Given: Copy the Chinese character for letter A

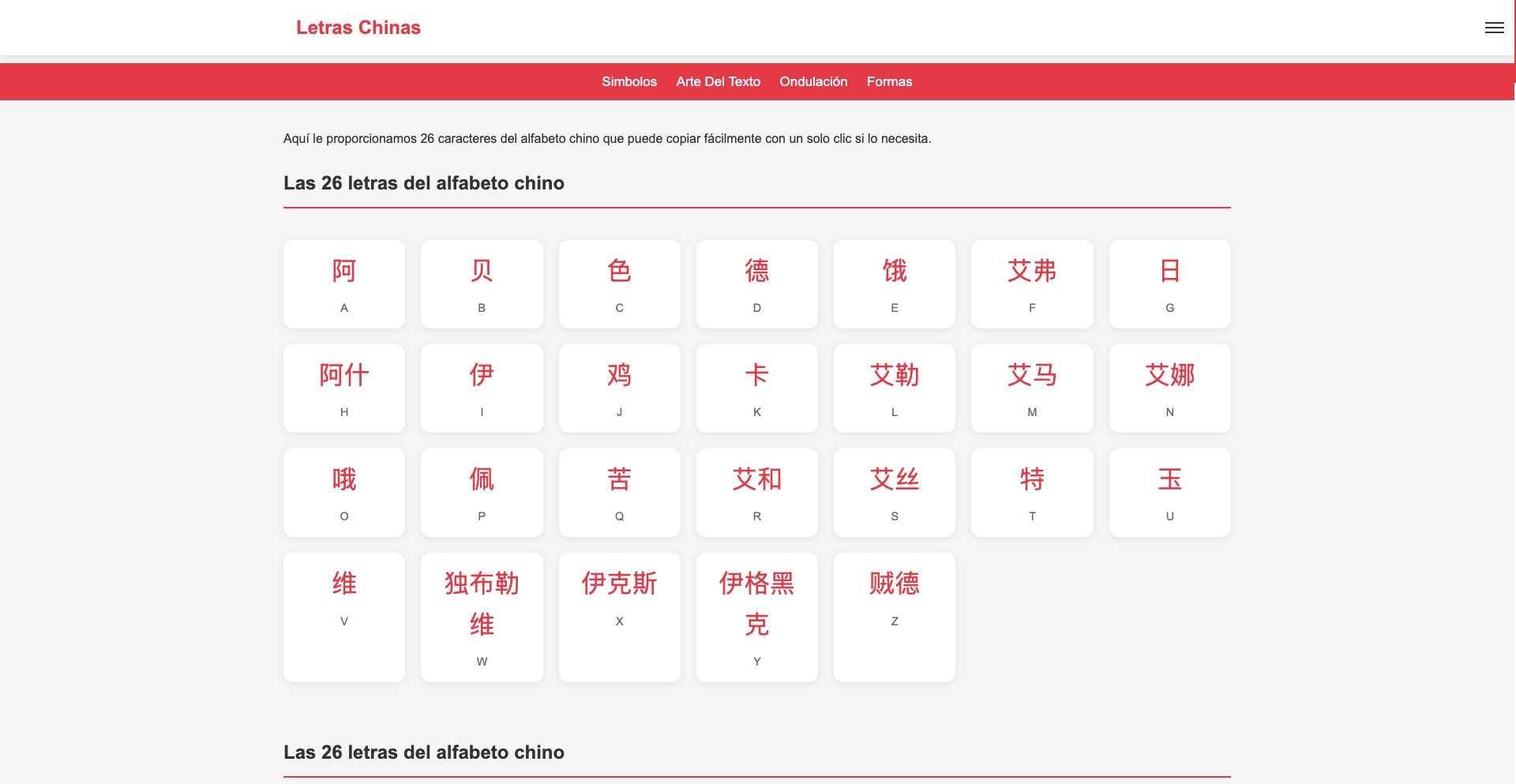Looking at the screenshot, I should (x=343, y=283).
